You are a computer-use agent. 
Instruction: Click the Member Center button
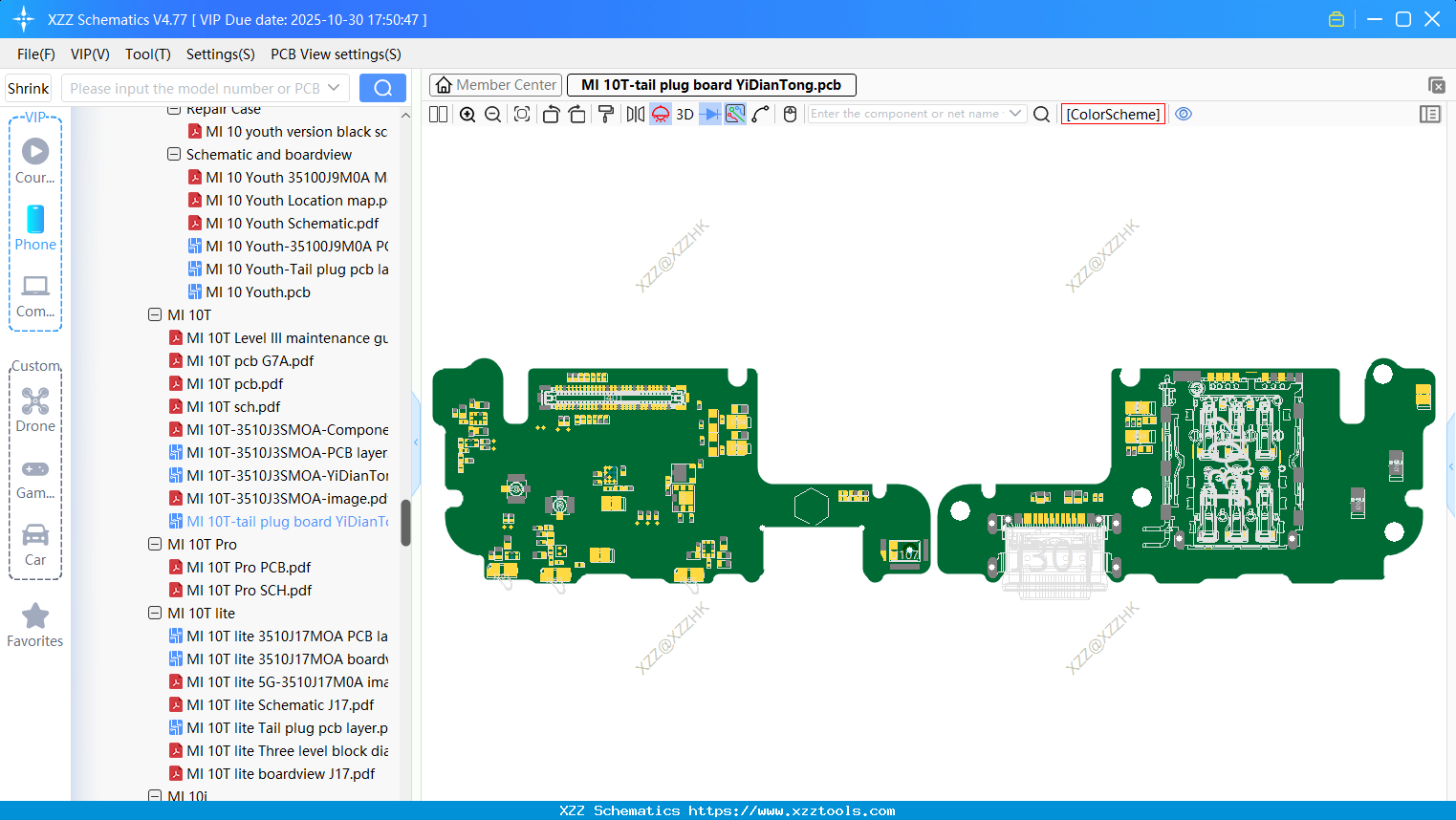click(x=495, y=84)
